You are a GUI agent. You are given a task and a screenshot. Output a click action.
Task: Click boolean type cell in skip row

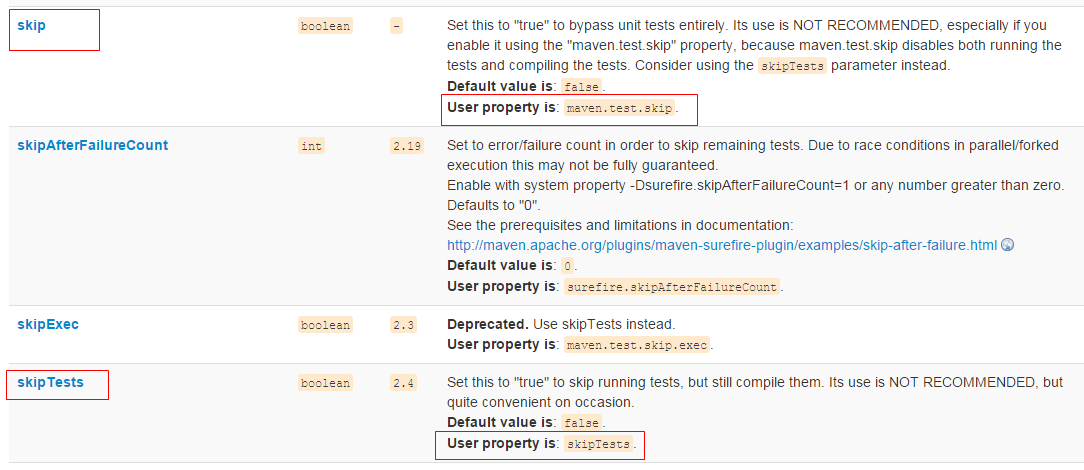coord(326,26)
